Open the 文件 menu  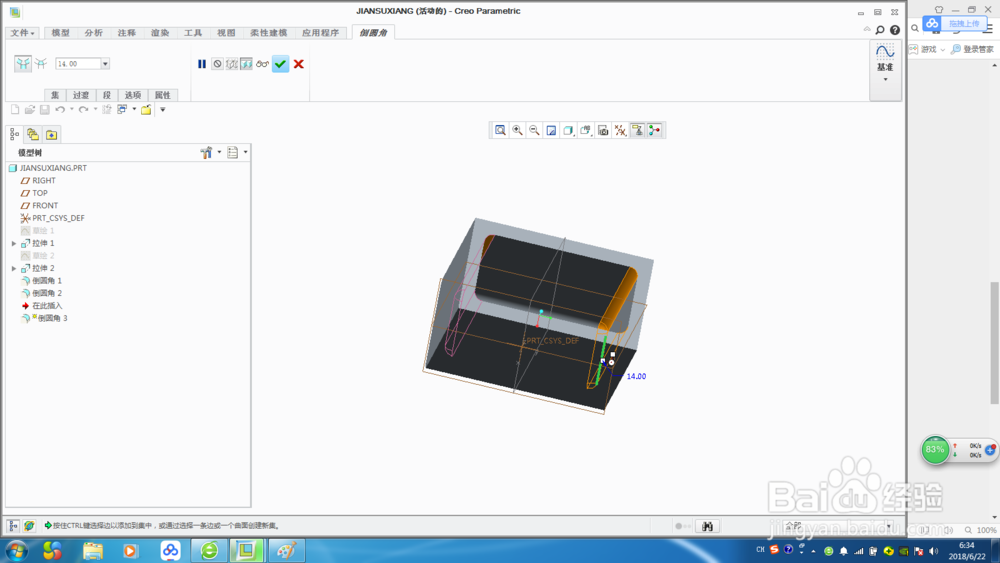22,33
